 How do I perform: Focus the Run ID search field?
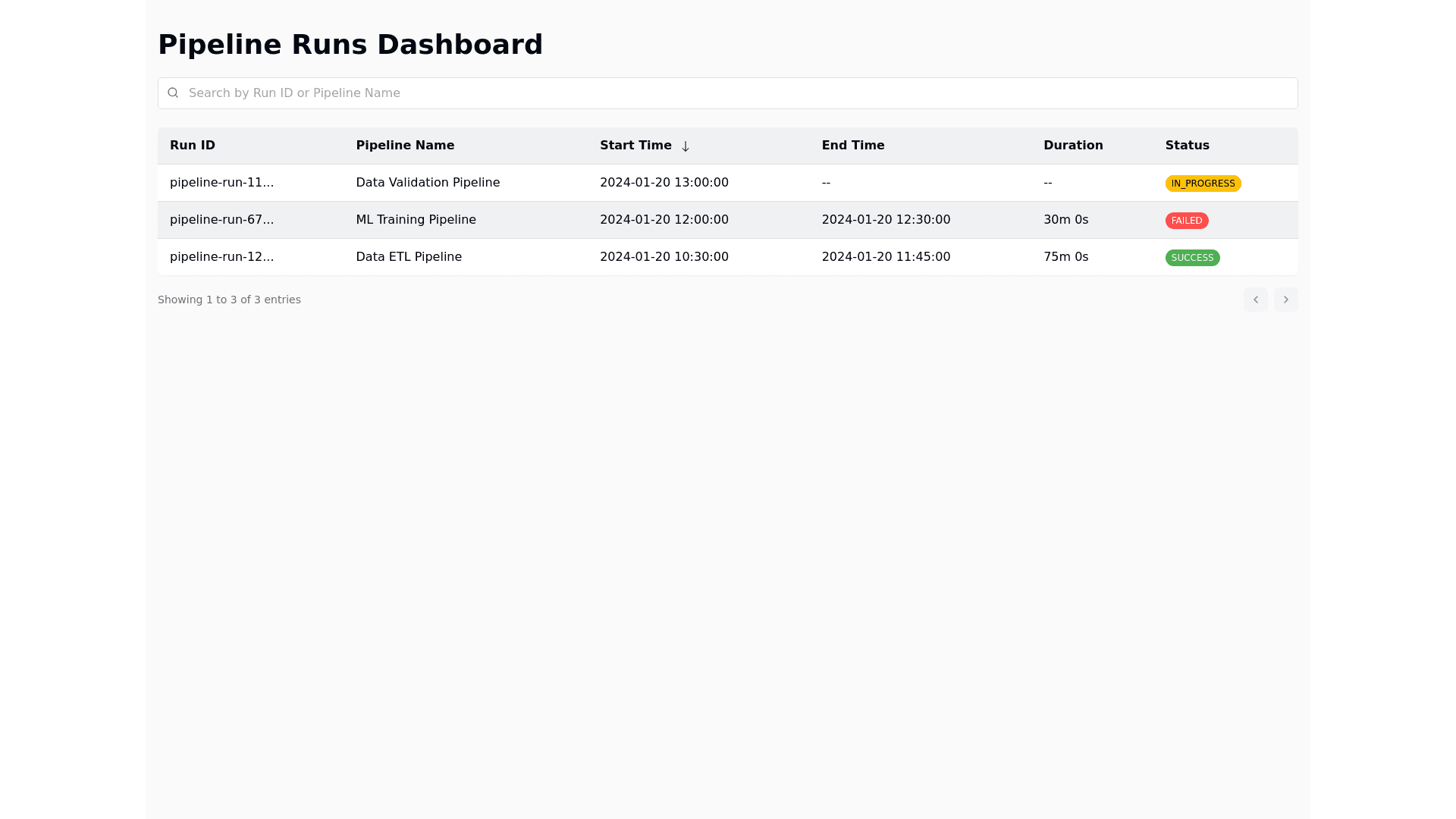click(x=728, y=93)
